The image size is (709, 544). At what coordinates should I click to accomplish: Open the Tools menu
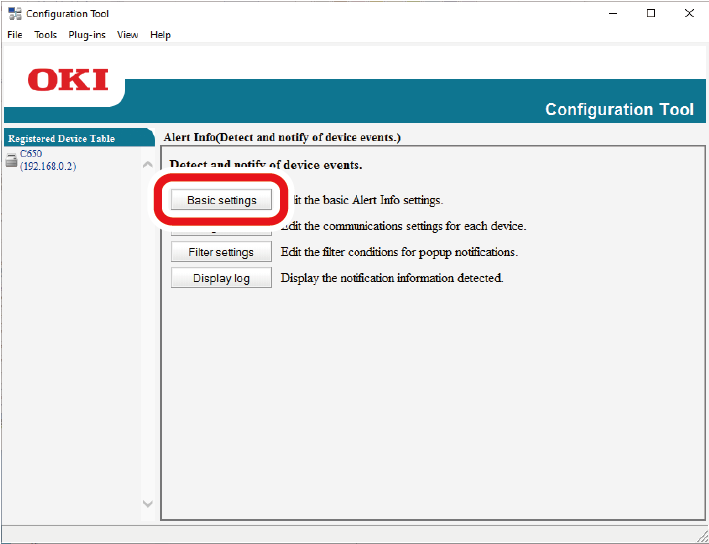point(46,35)
